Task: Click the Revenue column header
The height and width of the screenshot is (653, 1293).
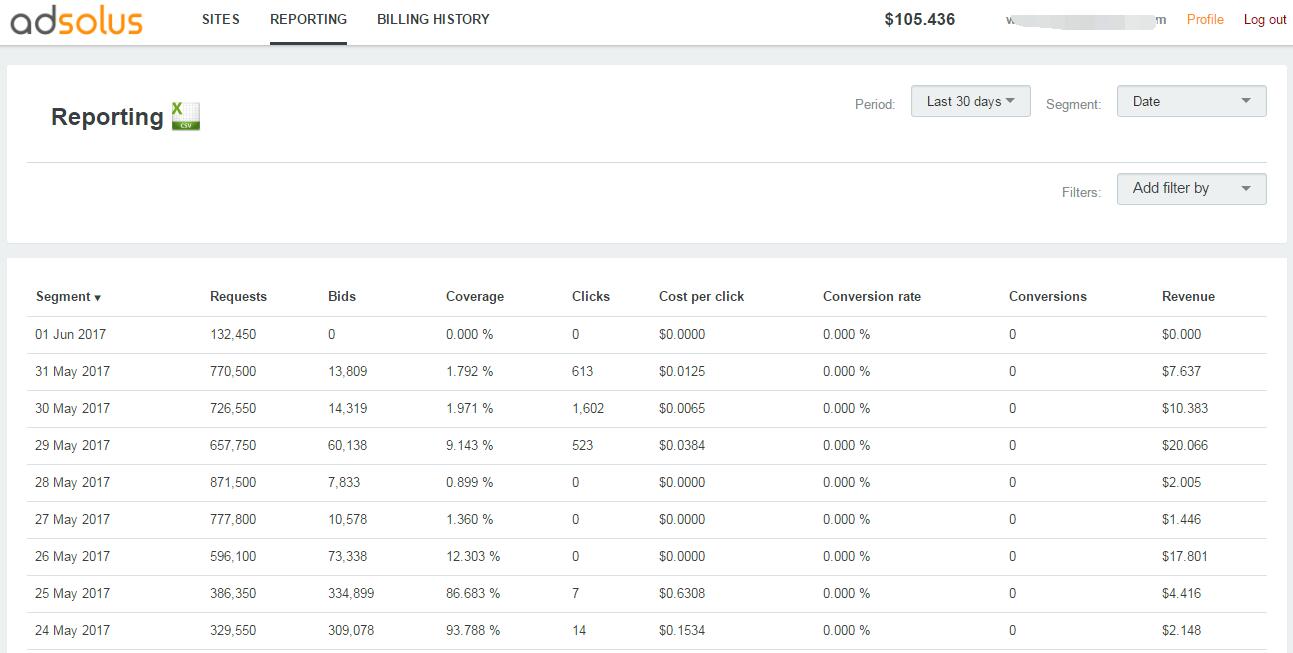Action: [x=1188, y=297]
